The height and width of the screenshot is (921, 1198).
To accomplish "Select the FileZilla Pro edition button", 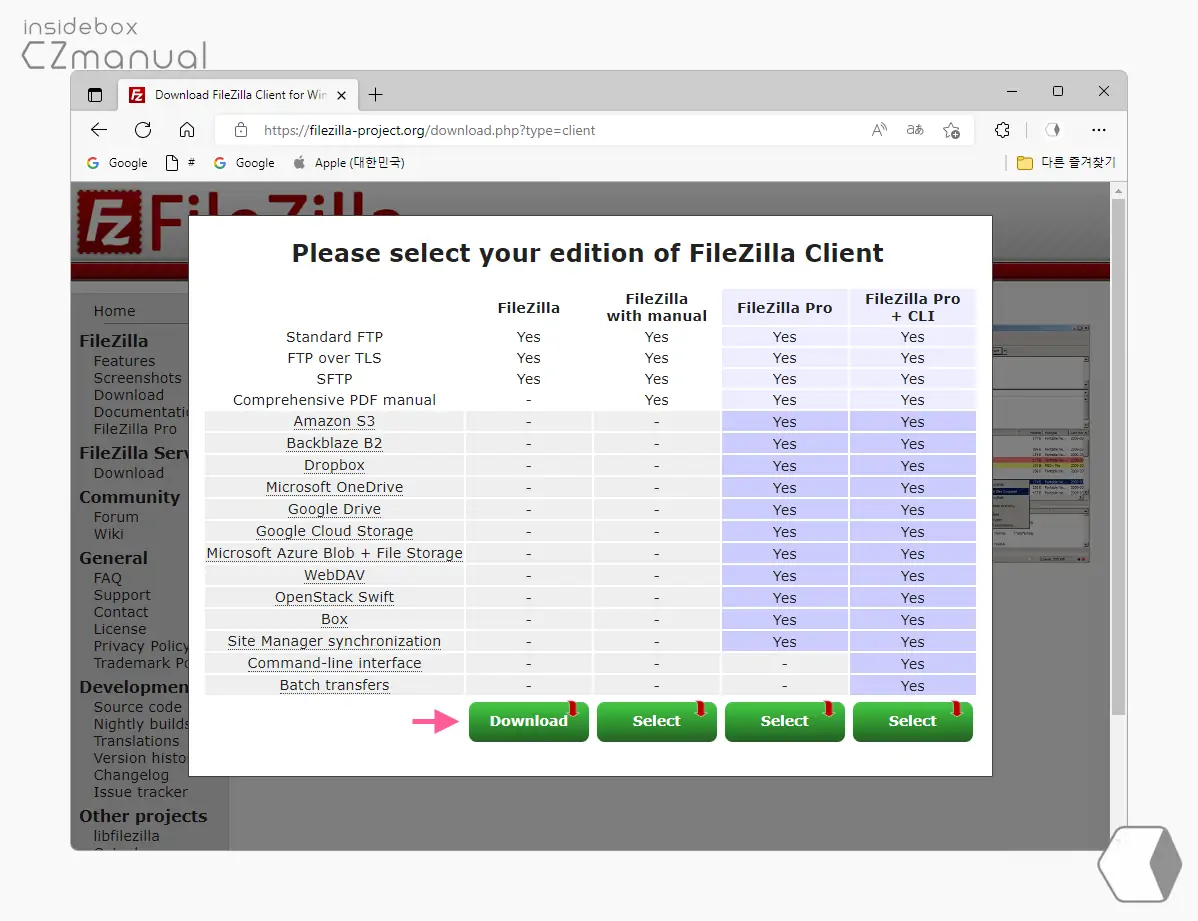I will coord(784,721).
